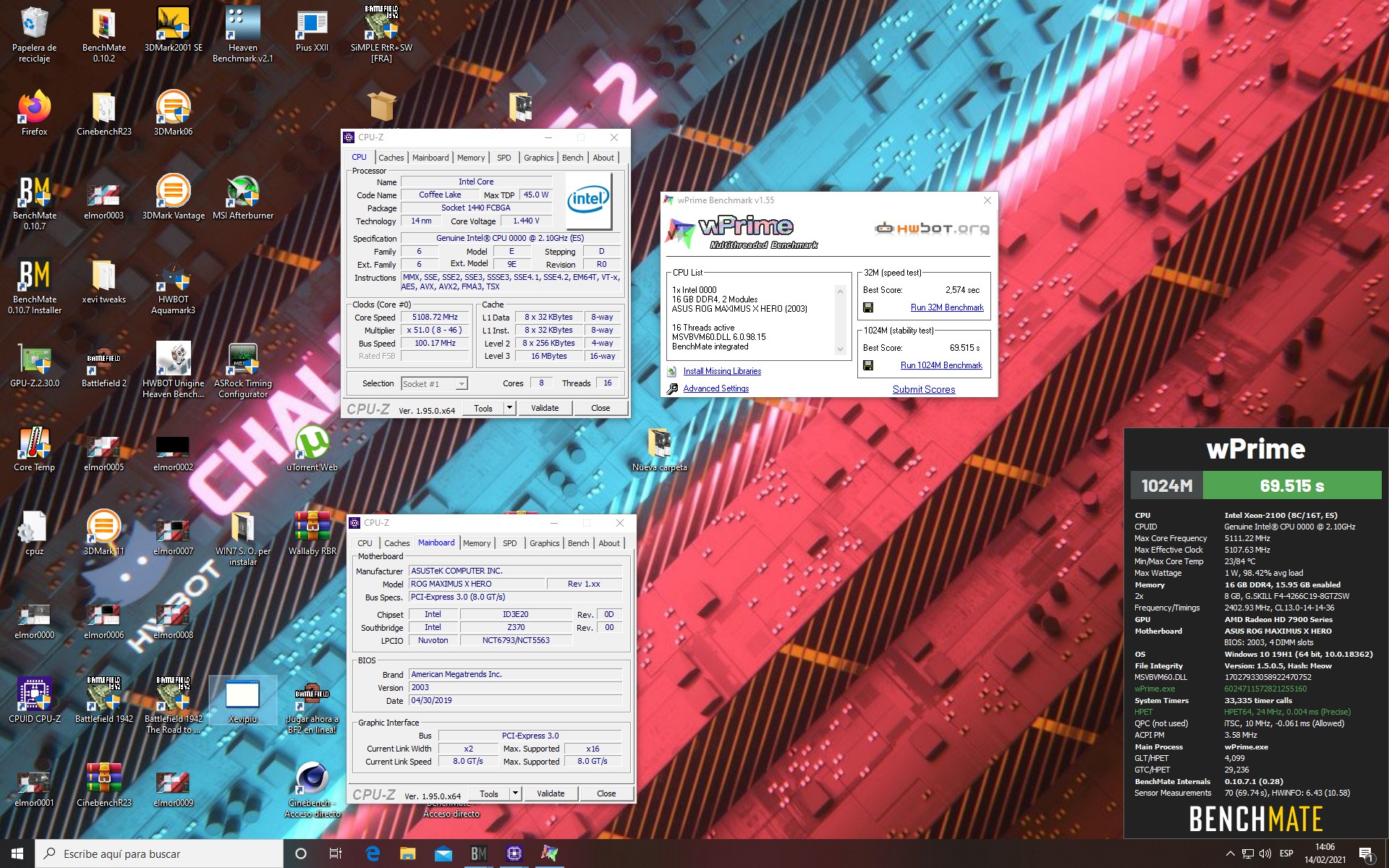Screen dimensions: 1389x868
Task: Open Pius XXII desktop icon
Action: (312, 29)
